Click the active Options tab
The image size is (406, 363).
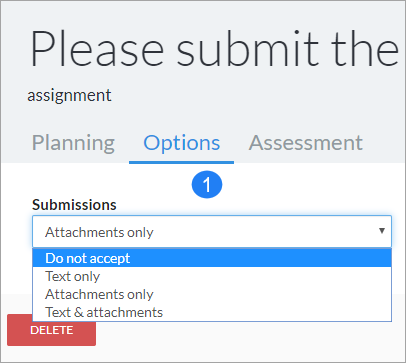coord(182,143)
